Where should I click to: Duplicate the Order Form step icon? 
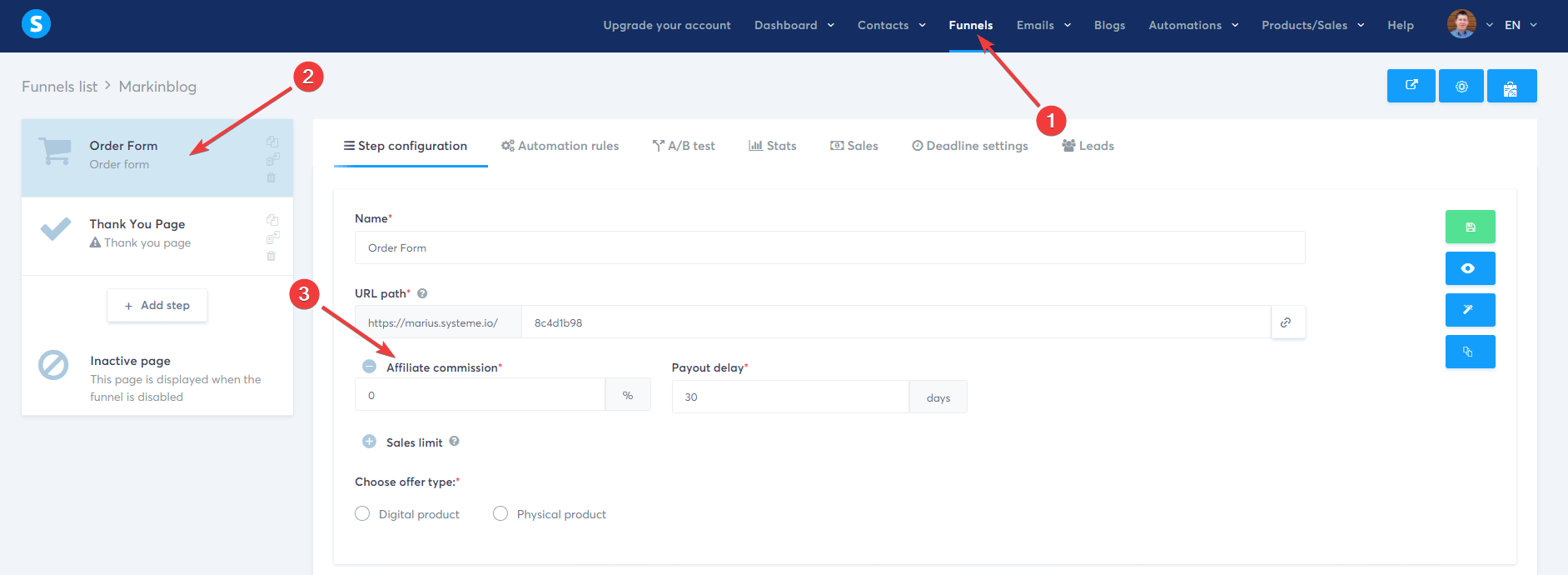click(x=272, y=141)
